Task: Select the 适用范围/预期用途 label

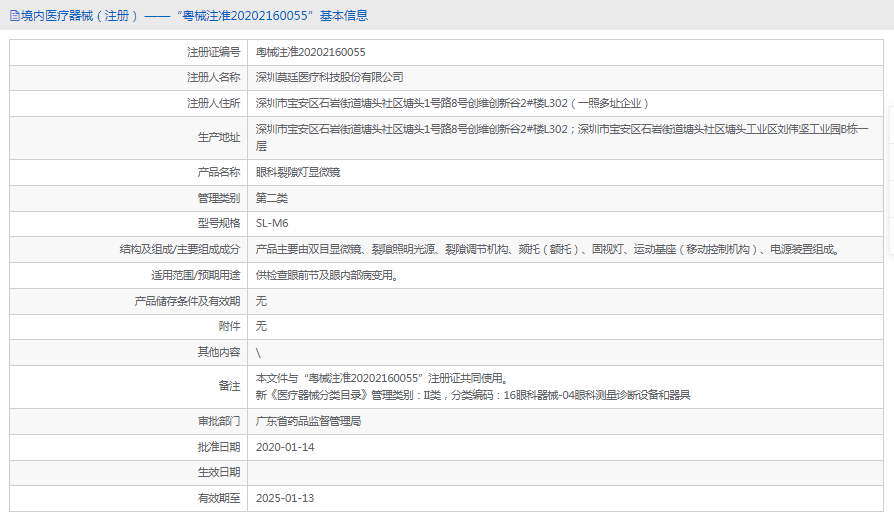Action: [x=196, y=275]
